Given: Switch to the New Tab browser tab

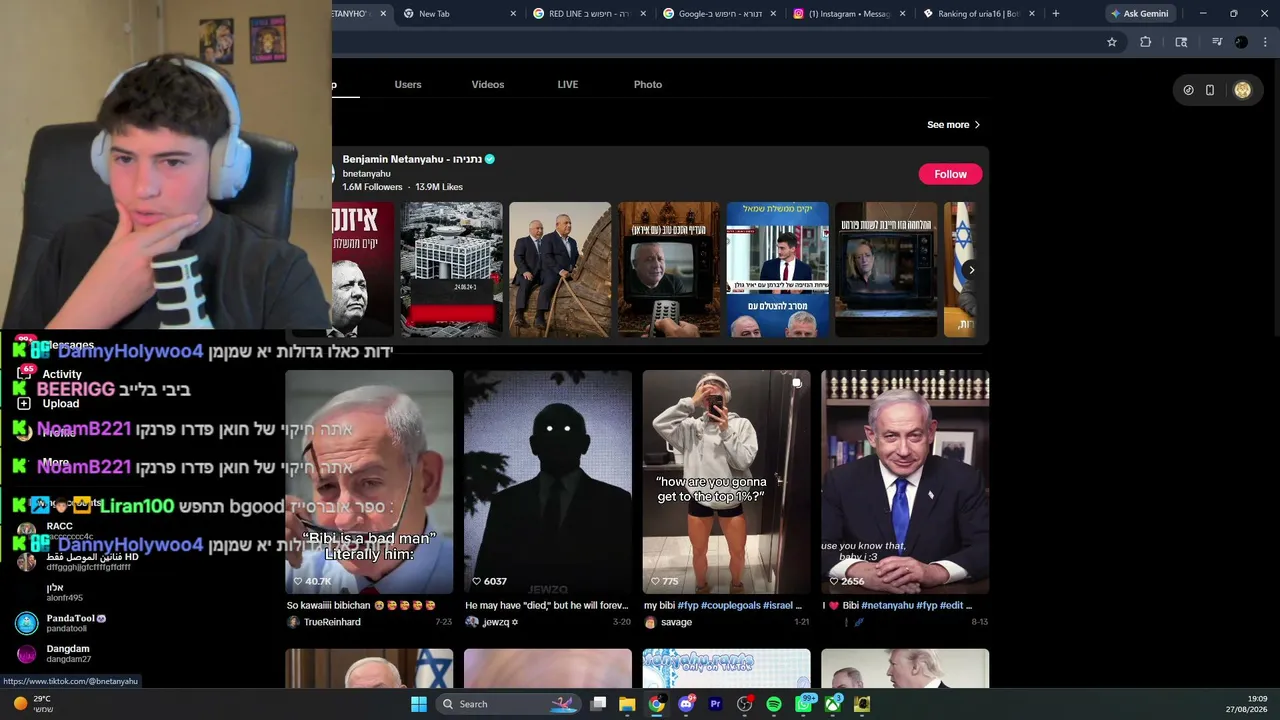Looking at the screenshot, I should pos(461,14).
